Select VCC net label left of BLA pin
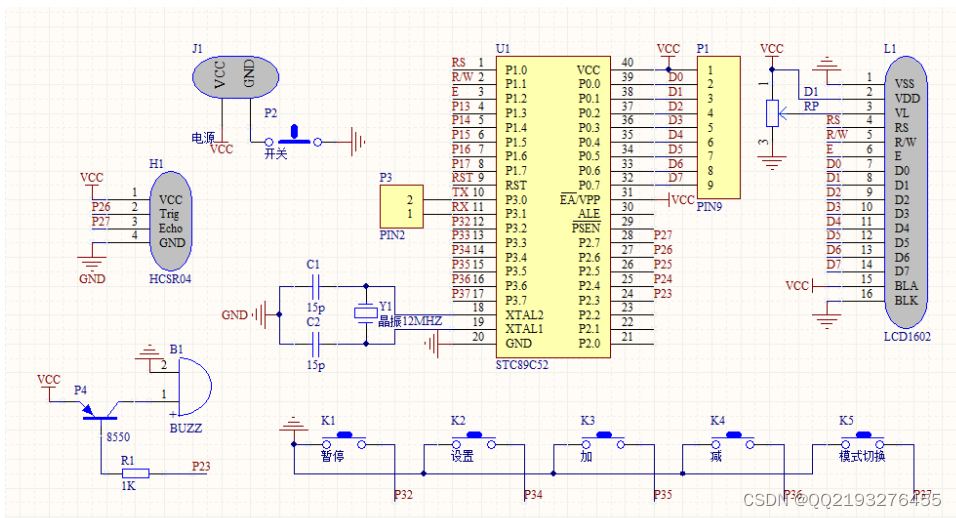The image size is (956, 518). pos(797,286)
